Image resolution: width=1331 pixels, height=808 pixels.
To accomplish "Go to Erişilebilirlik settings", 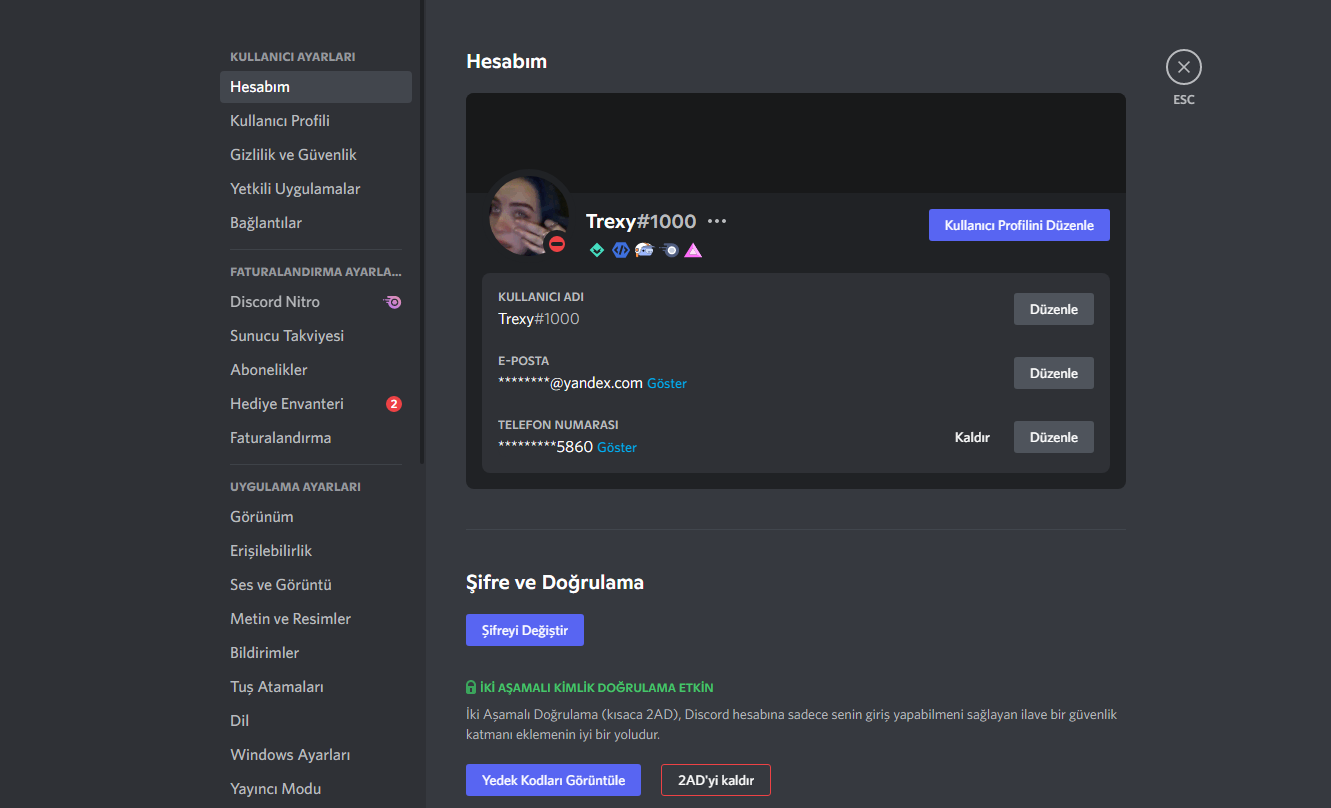I will tap(316, 551).
